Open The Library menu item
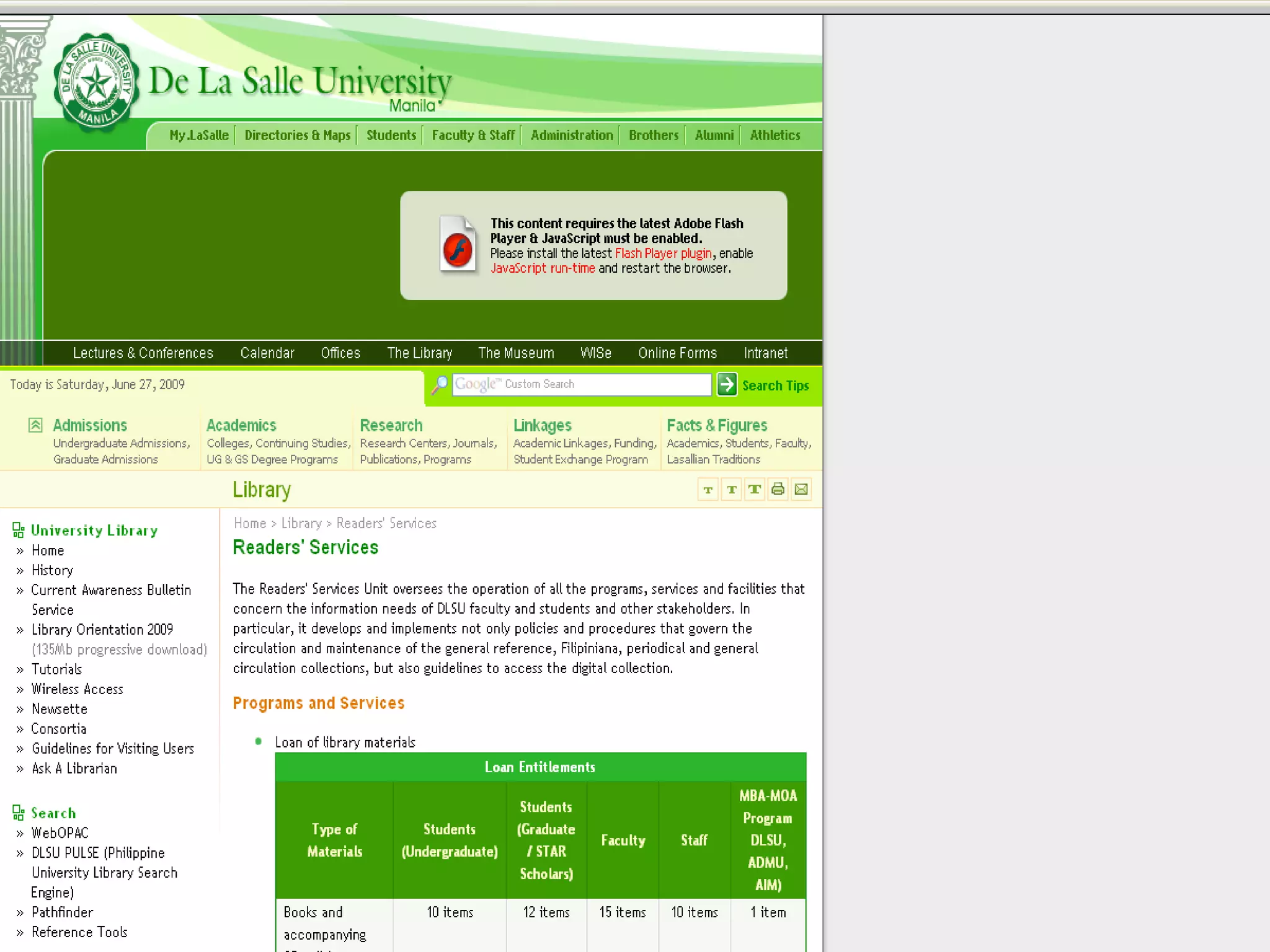 coord(419,353)
